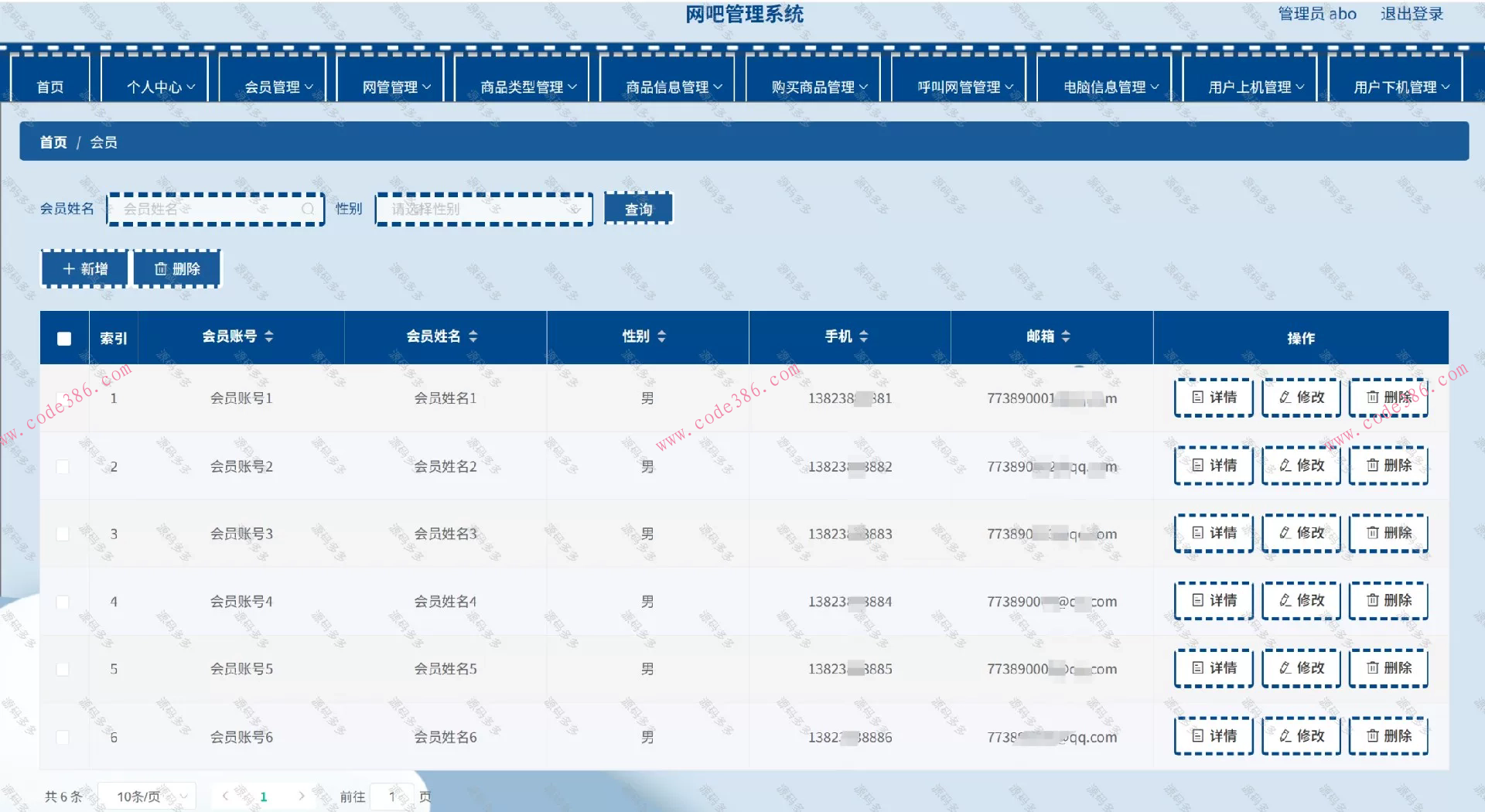1485x812 pixels.
Task: Check the row 2 checkbox for 会员账号2
Action: click(x=63, y=466)
